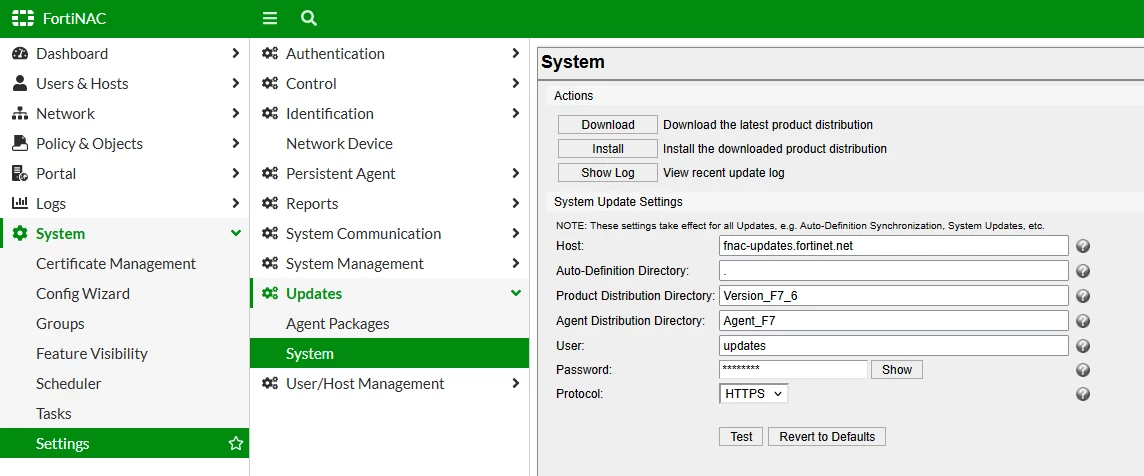
Task: Click the Download button
Action: tap(608, 125)
